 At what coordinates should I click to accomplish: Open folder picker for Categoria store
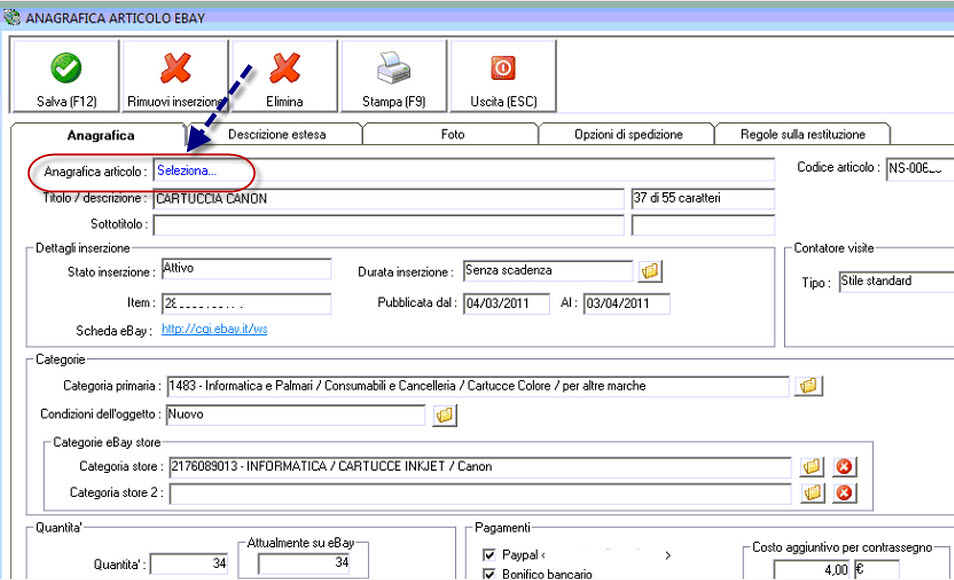(812, 467)
